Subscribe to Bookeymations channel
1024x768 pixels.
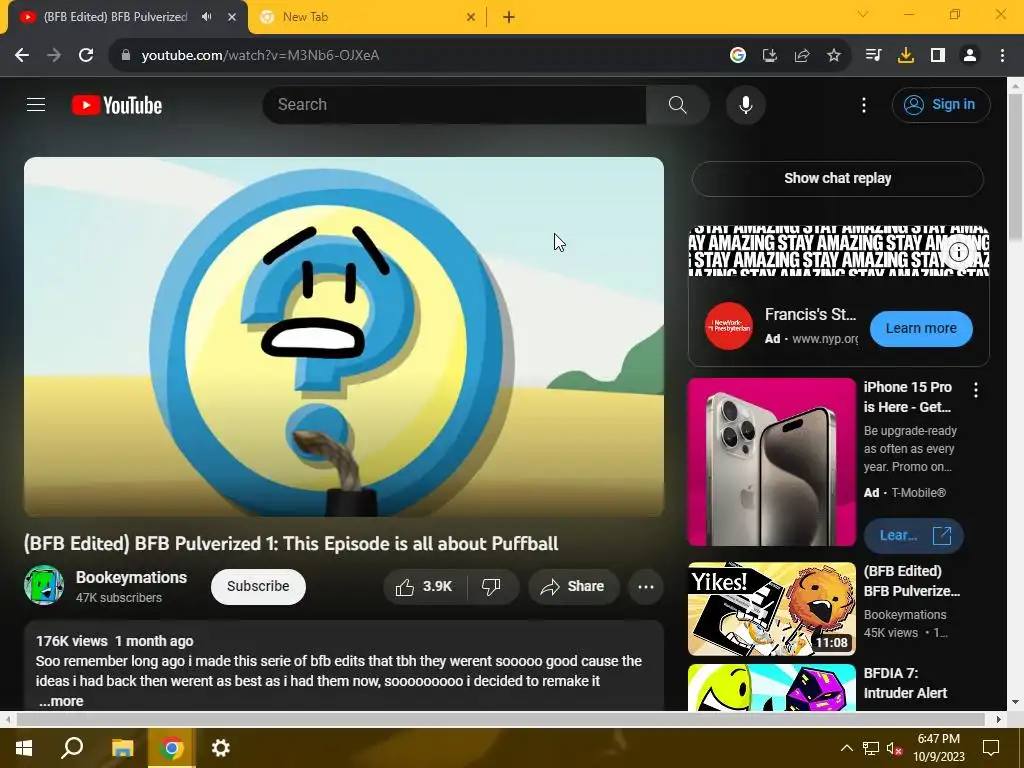tap(258, 586)
